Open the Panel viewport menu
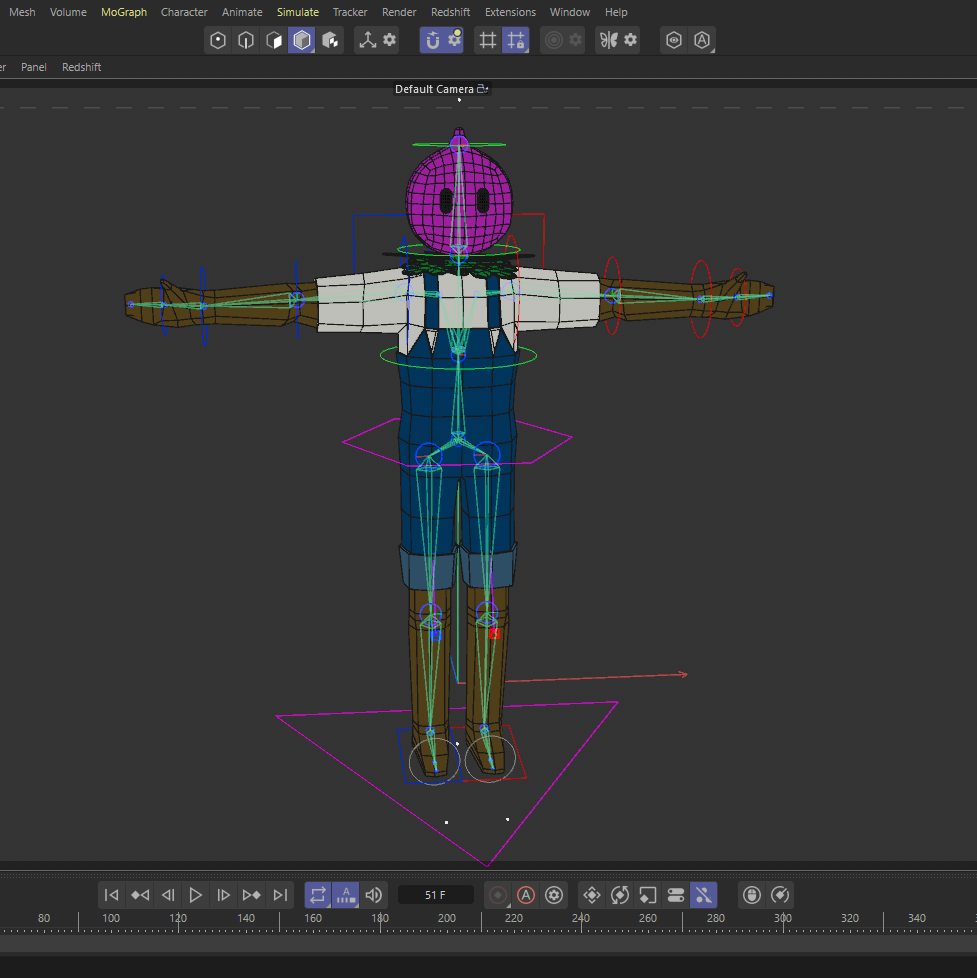977x978 pixels. [x=34, y=67]
